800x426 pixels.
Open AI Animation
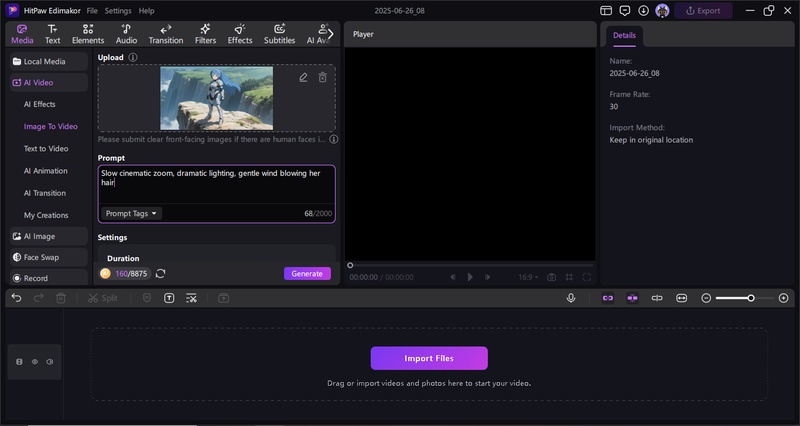(x=45, y=171)
